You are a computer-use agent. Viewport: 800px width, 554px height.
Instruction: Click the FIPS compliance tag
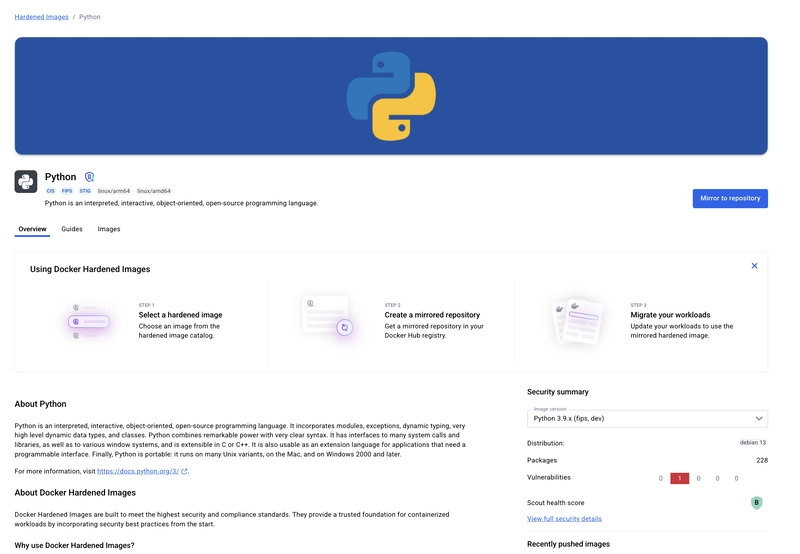click(67, 191)
